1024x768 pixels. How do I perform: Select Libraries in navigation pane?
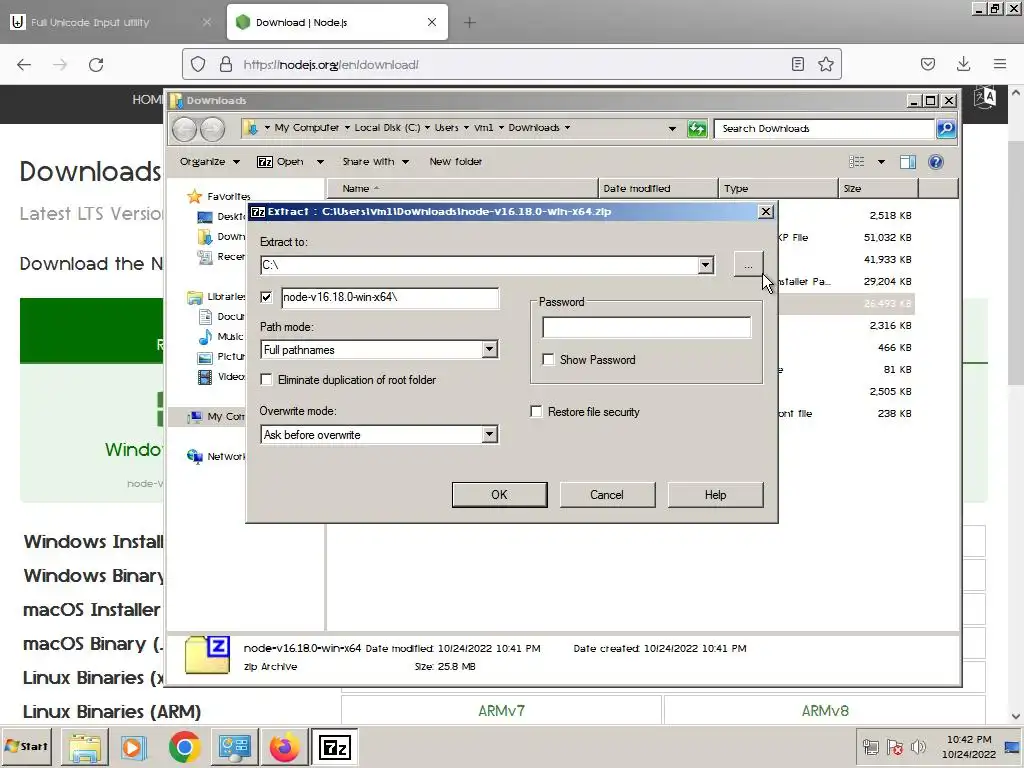(x=217, y=296)
